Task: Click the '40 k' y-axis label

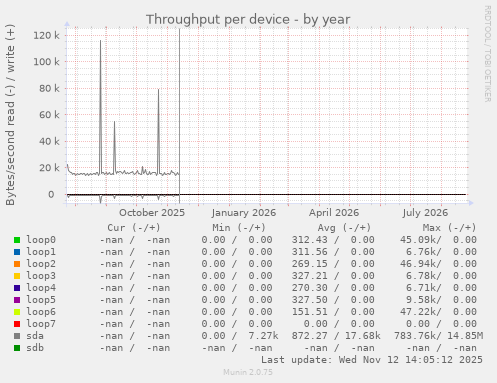Action: 49,141
